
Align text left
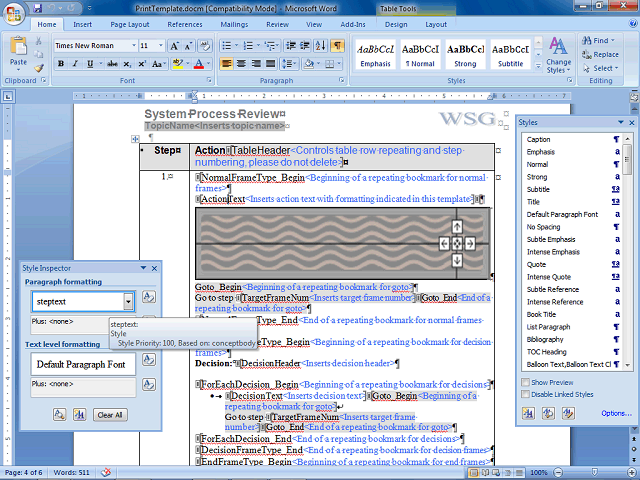pos(227,64)
